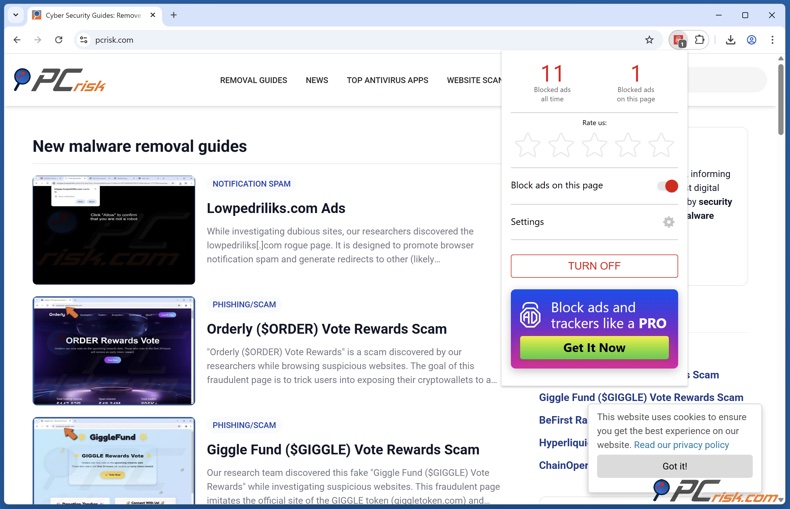Screen dimensions: 790x509
Task: Open Lowpedriliks.com Ads article thumbnail
Action: click(x=114, y=230)
